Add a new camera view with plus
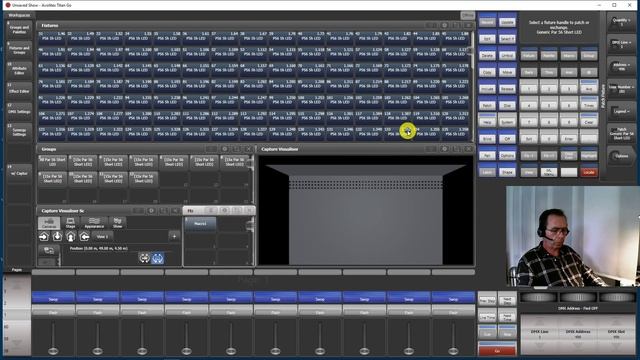 (x=174, y=236)
